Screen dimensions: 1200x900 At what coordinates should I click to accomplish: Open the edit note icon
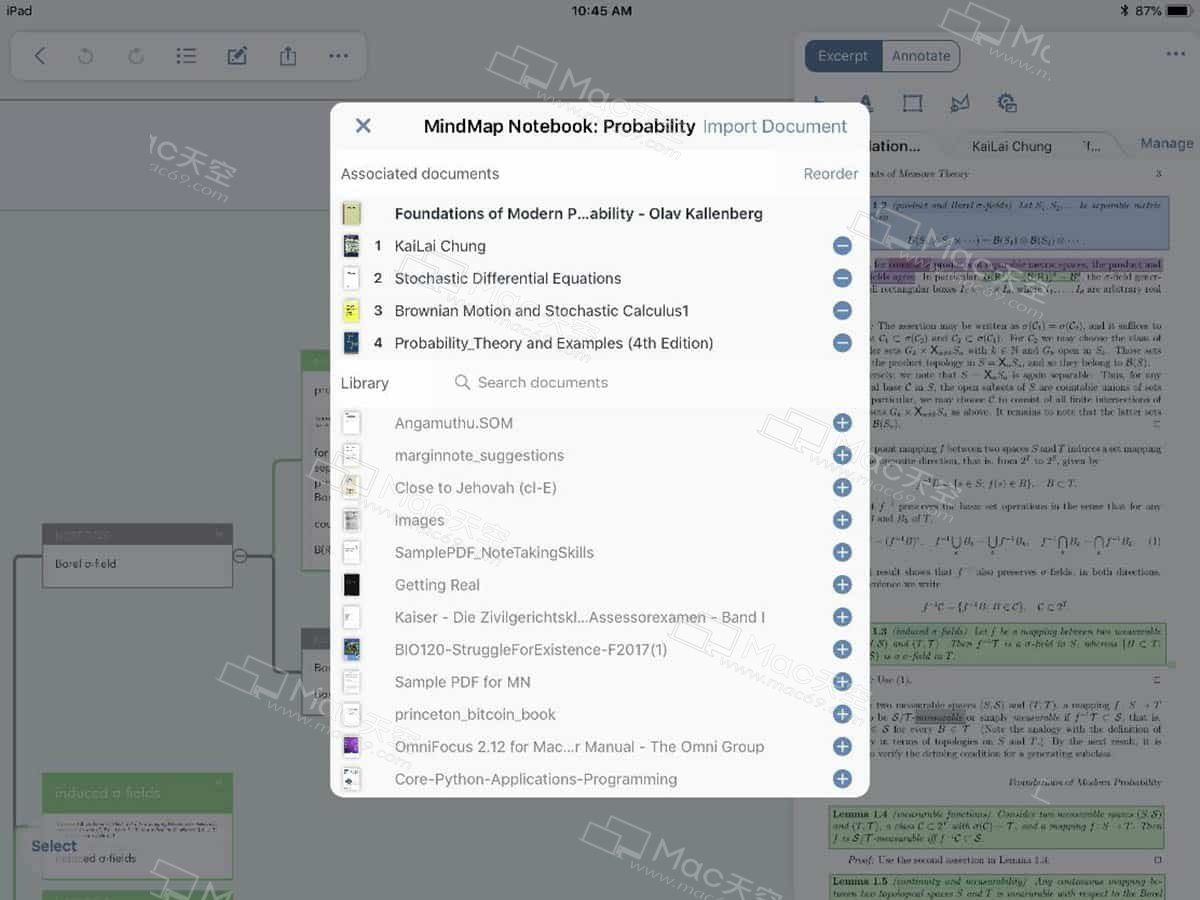(237, 56)
